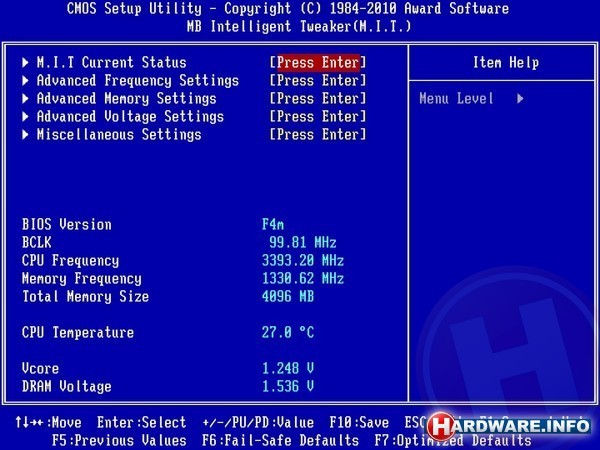Click DRAM Voltage value 1.536 V
Image resolution: width=600 pixels, height=450 pixels.
(x=288, y=386)
